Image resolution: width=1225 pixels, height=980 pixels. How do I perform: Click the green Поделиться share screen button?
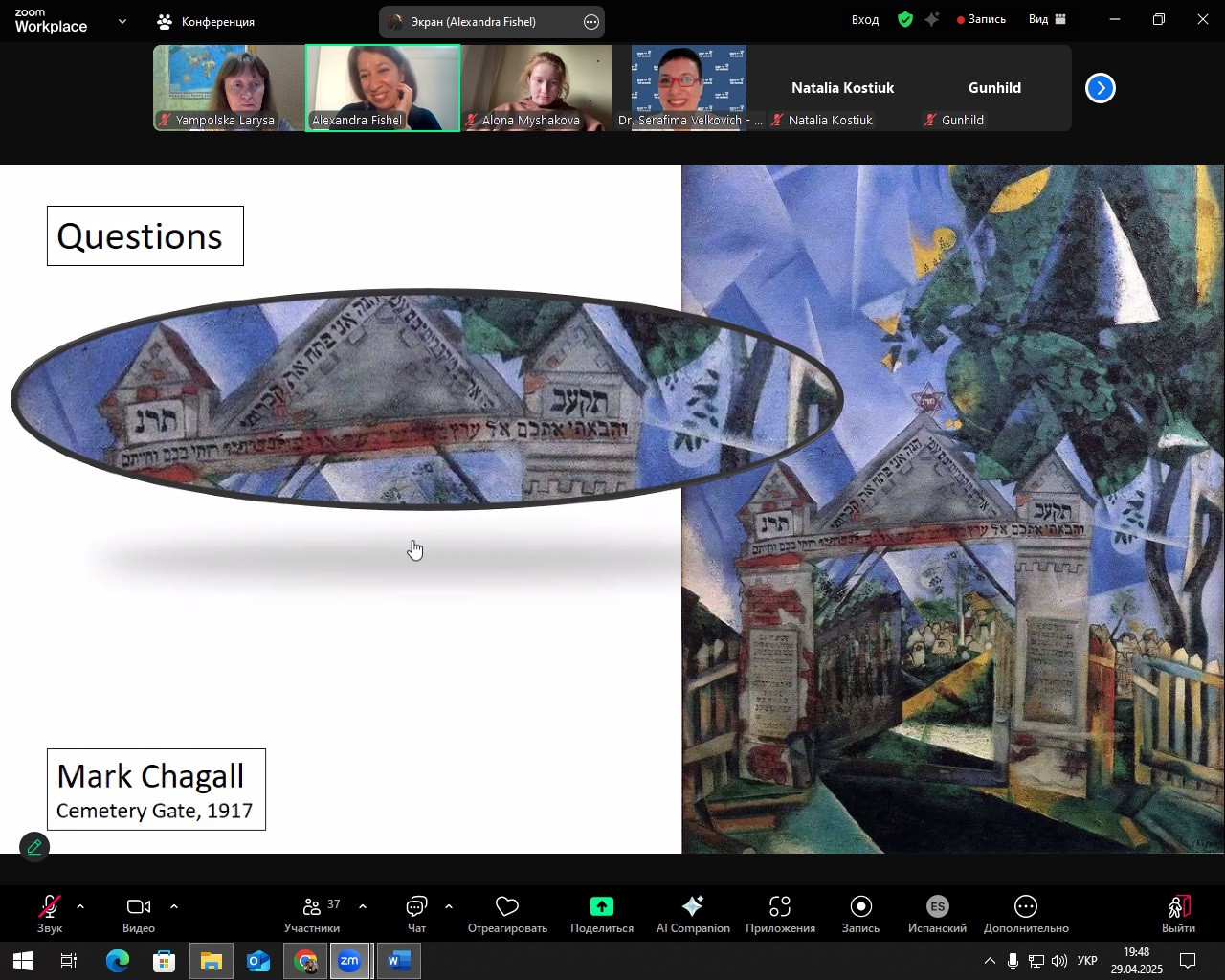[x=602, y=914]
